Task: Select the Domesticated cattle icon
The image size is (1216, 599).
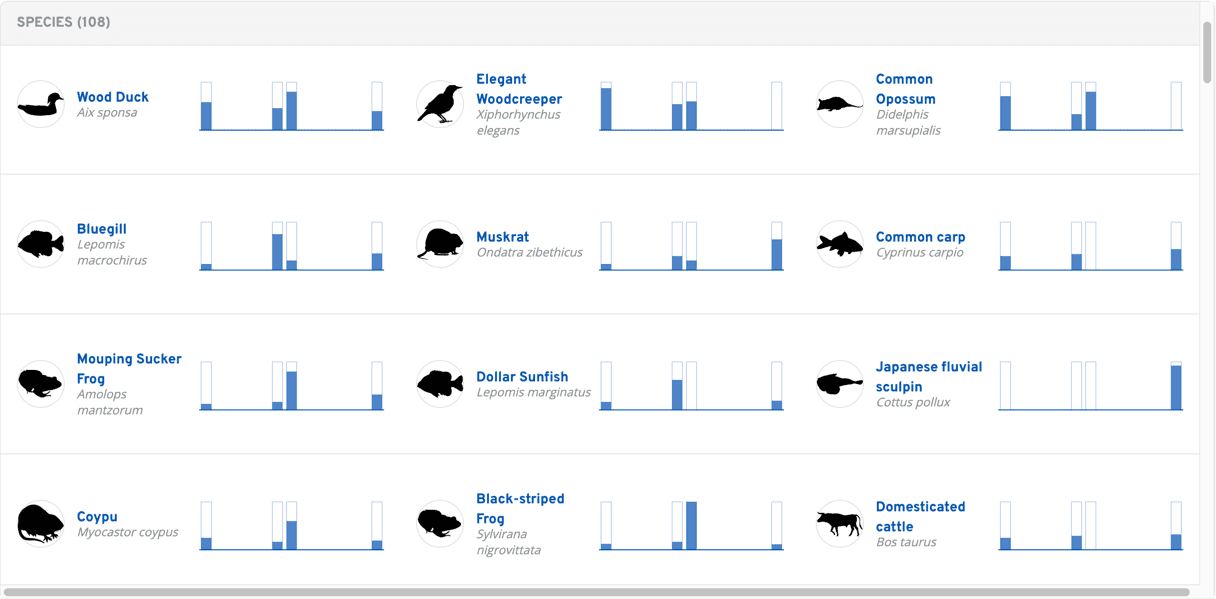Action: [x=839, y=524]
